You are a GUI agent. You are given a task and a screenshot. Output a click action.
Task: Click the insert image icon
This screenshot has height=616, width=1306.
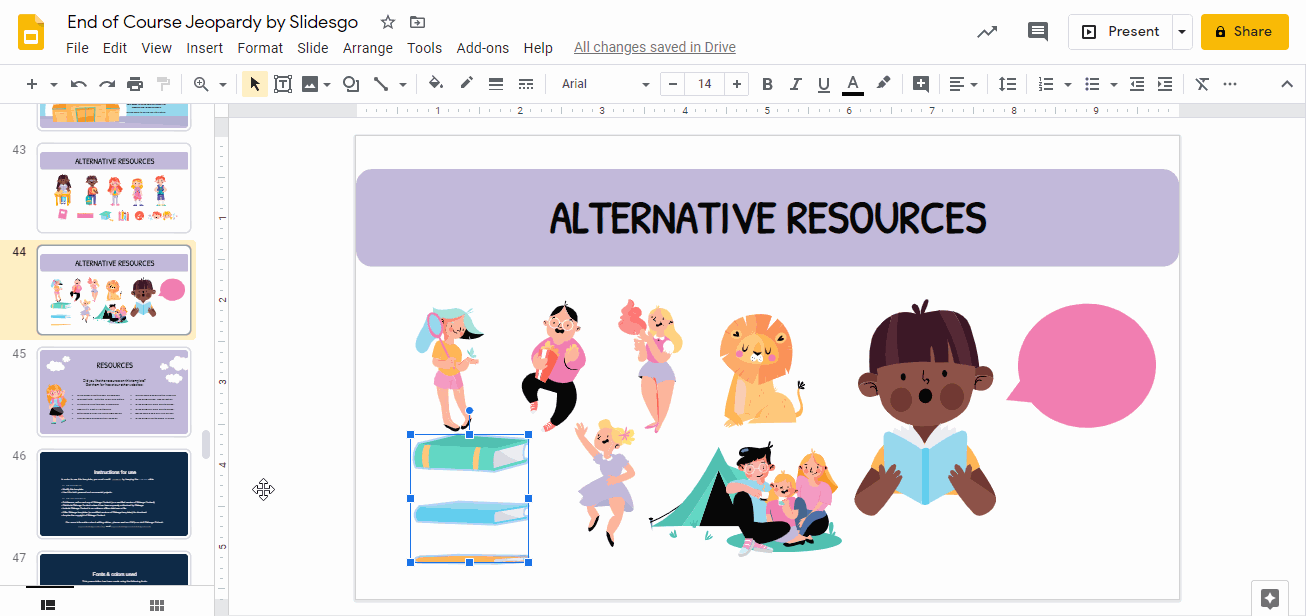point(310,84)
